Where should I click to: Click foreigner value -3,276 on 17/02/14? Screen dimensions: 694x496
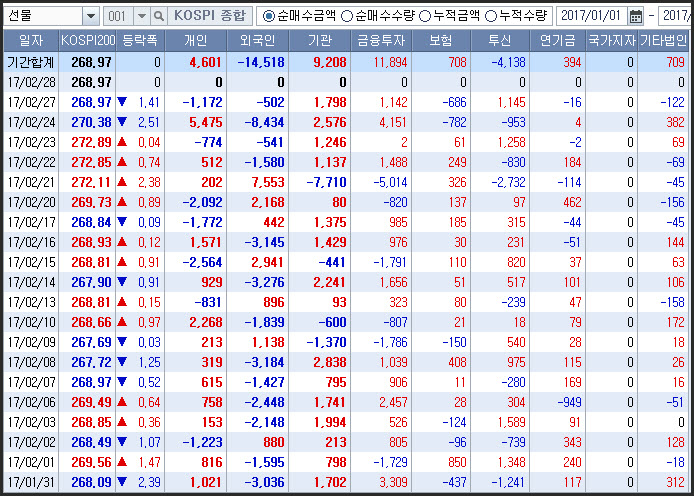(x=265, y=282)
